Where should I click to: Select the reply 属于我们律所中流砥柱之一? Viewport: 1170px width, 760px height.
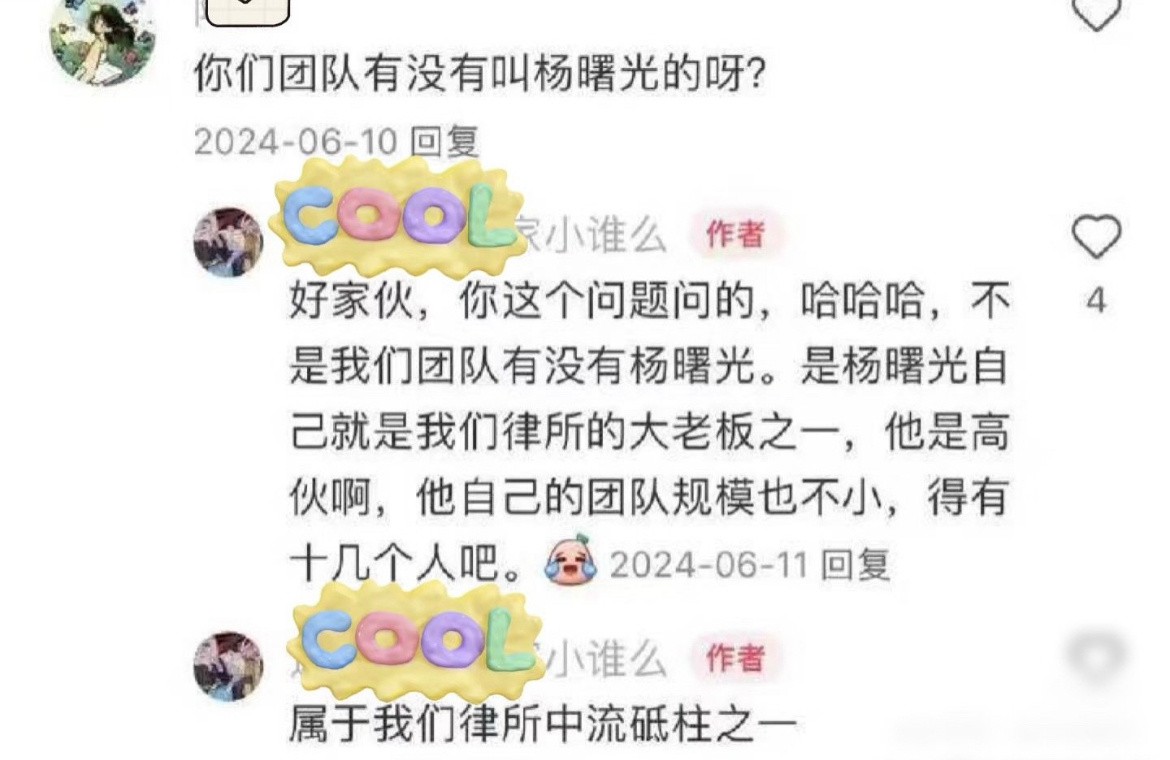click(x=542, y=724)
